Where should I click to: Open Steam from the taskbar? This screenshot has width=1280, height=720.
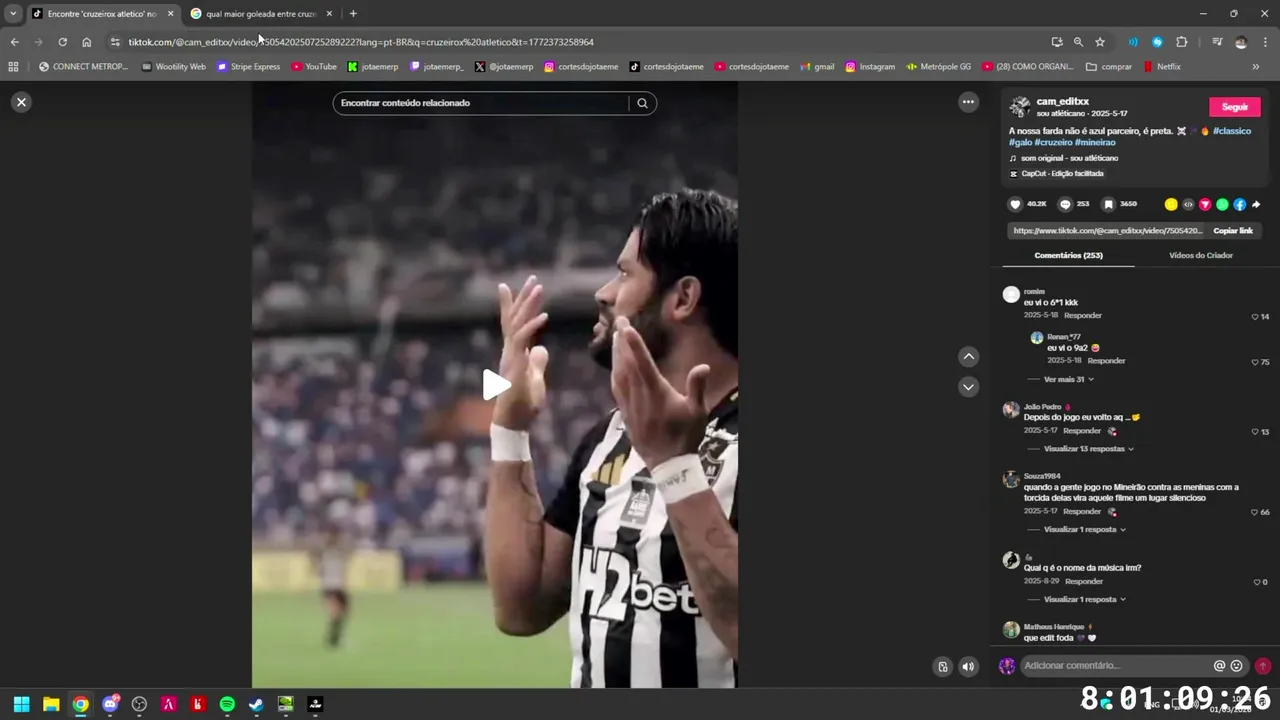click(x=256, y=704)
